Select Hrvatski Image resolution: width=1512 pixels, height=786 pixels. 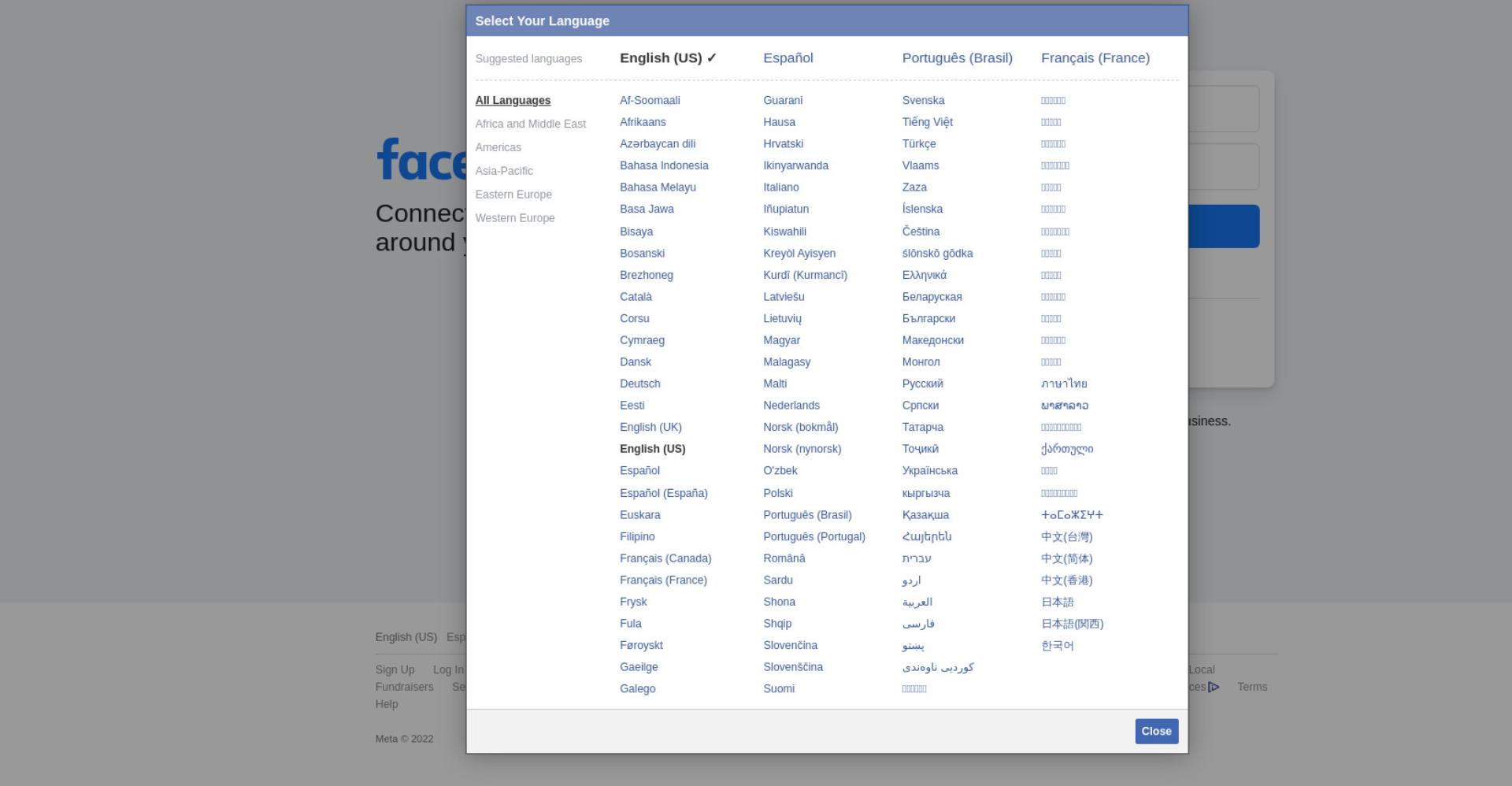(x=783, y=143)
